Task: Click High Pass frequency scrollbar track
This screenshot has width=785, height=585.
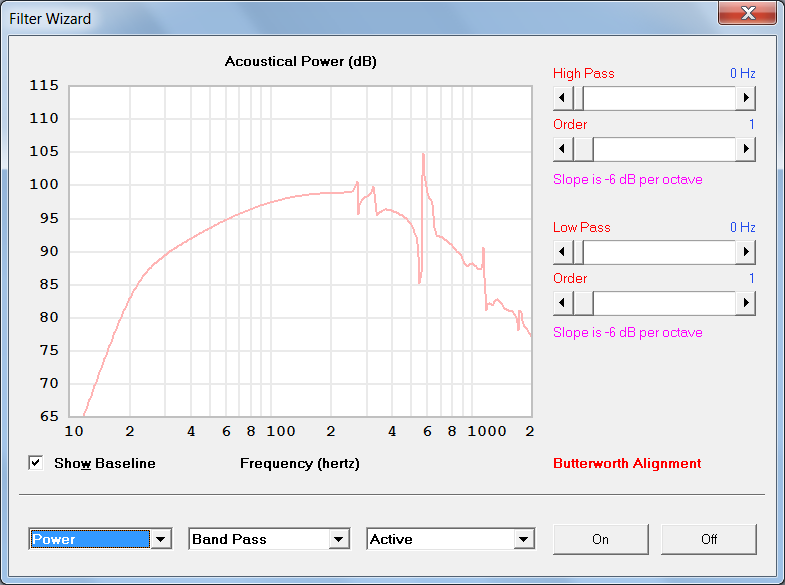Action: tap(659, 98)
